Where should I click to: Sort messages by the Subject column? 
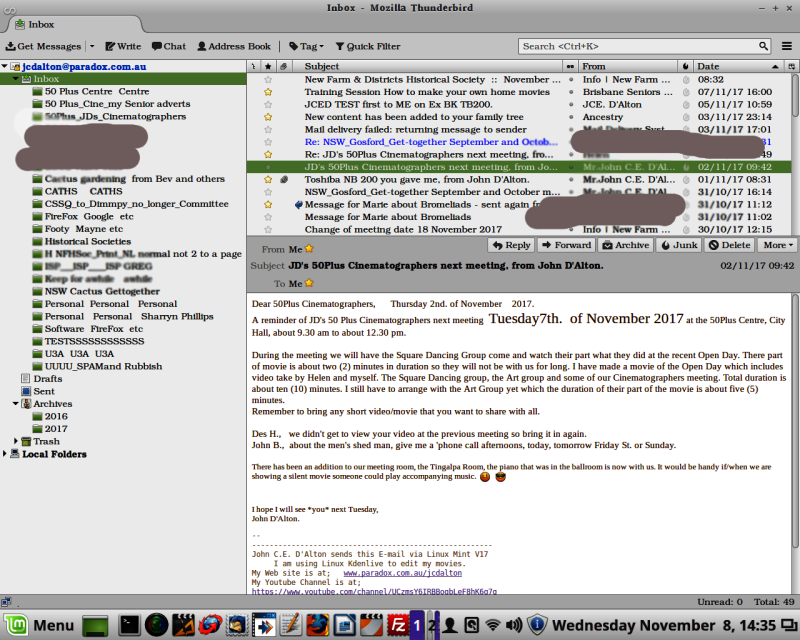coord(426,66)
